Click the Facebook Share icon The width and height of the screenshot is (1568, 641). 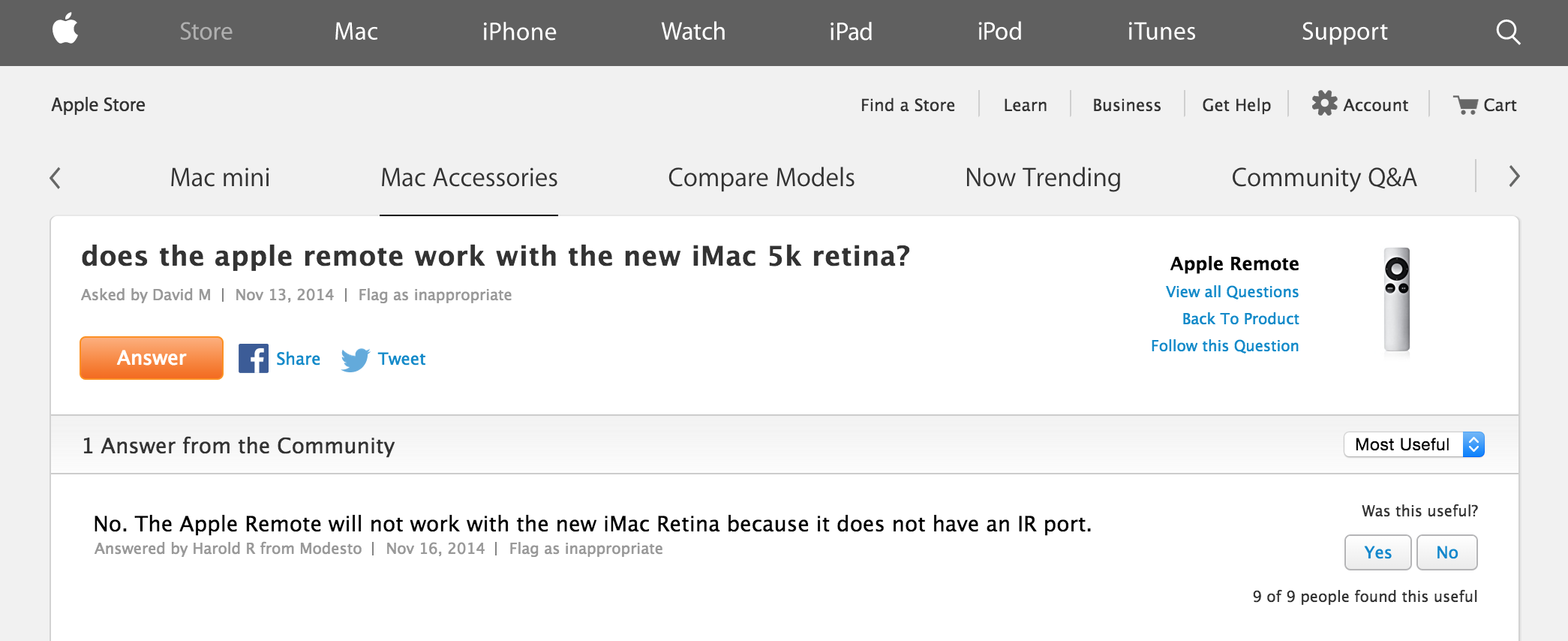coord(254,359)
